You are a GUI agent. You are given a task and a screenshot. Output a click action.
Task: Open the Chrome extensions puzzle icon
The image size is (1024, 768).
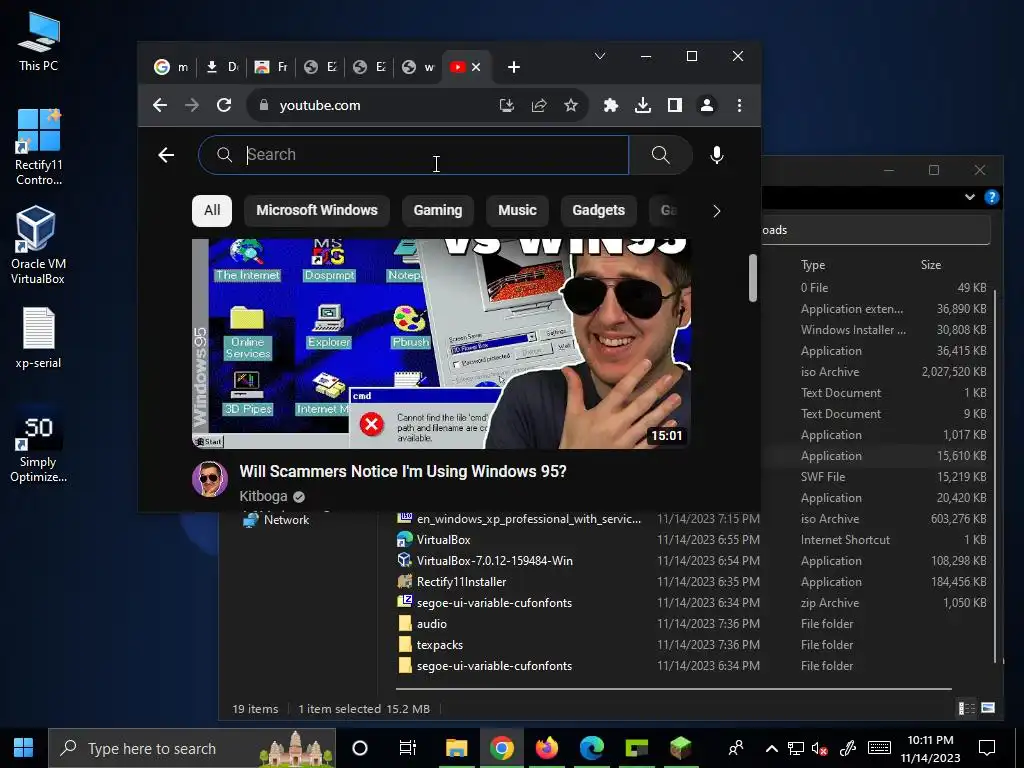[611, 105]
